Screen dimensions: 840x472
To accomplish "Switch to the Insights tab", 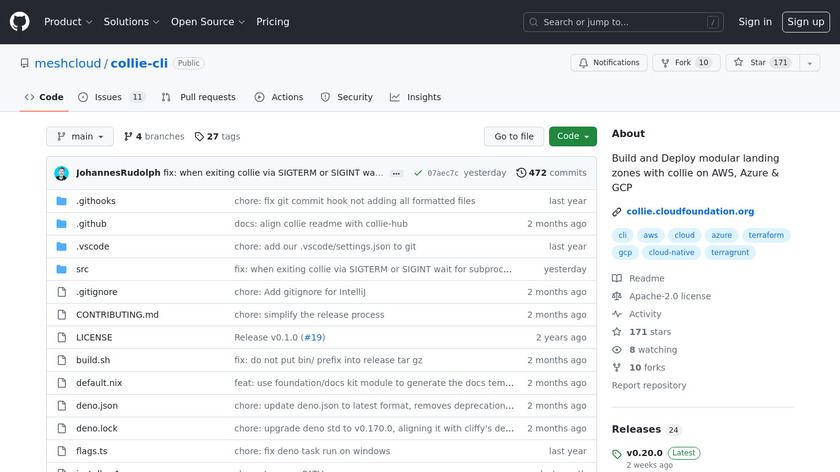I will coord(416,98).
